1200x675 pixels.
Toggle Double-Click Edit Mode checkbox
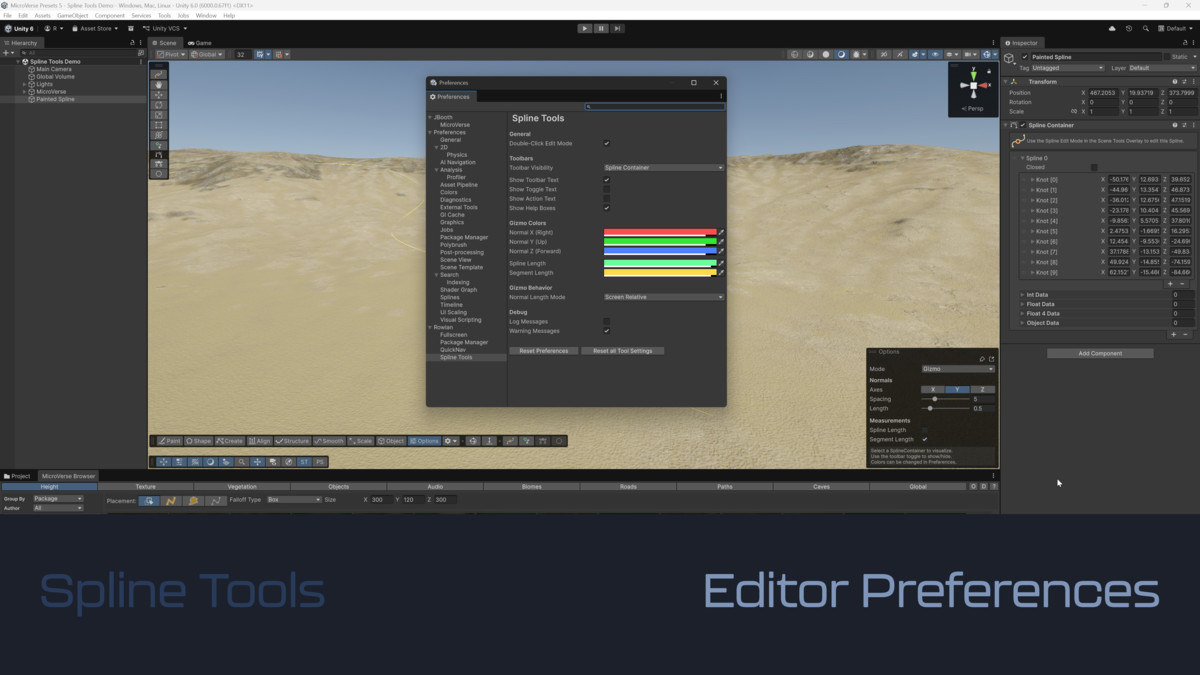coord(606,144)
